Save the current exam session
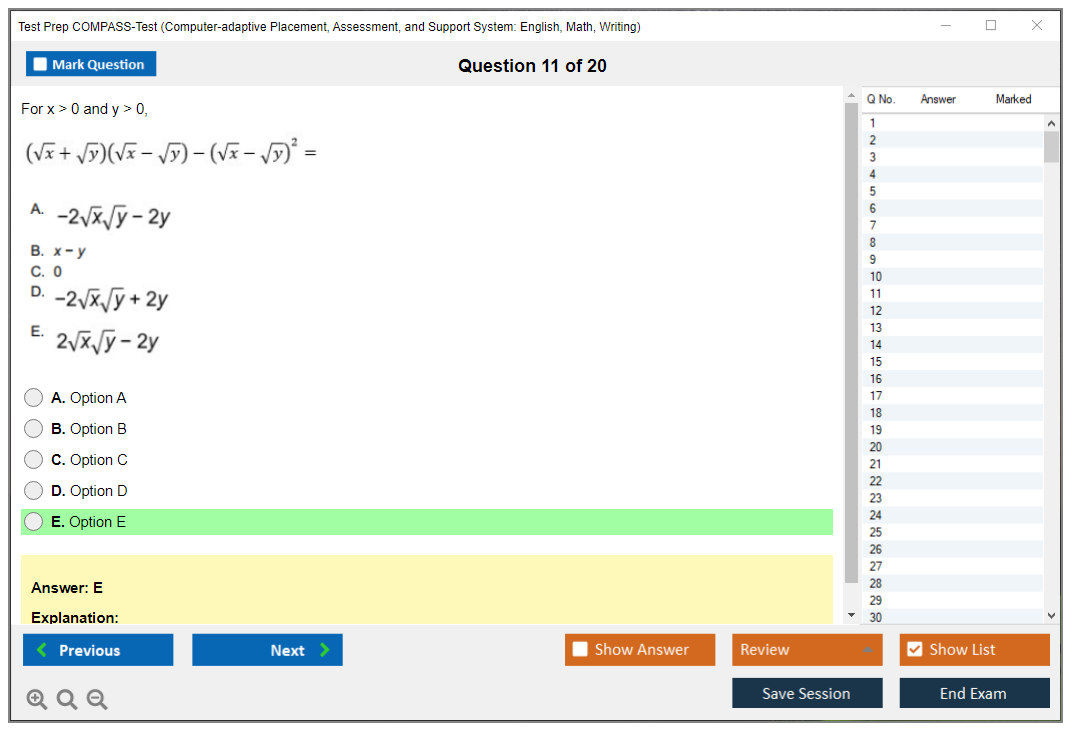Viewport: 1075px width, 735px height. (x=806, y=693)
